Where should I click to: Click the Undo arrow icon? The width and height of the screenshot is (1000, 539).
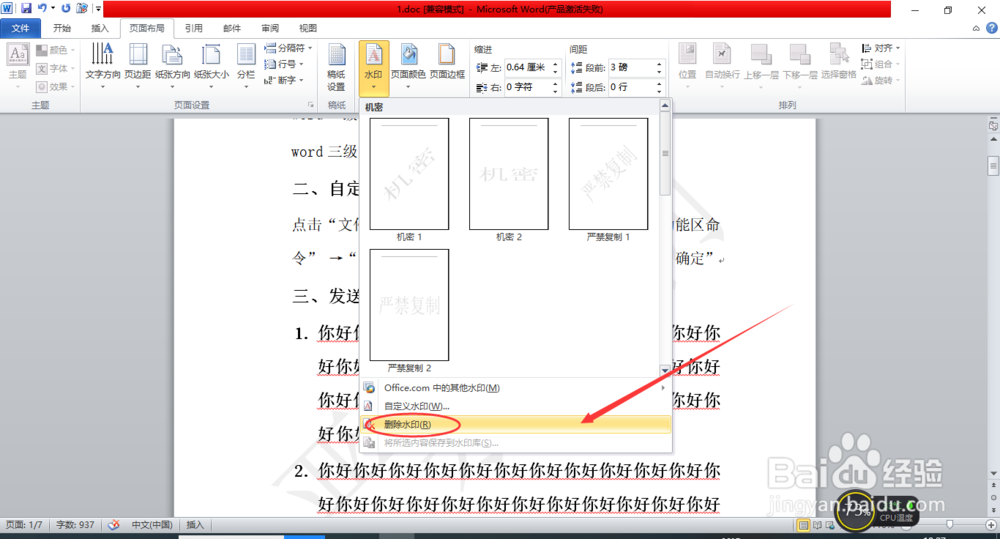tap(42, 8)
